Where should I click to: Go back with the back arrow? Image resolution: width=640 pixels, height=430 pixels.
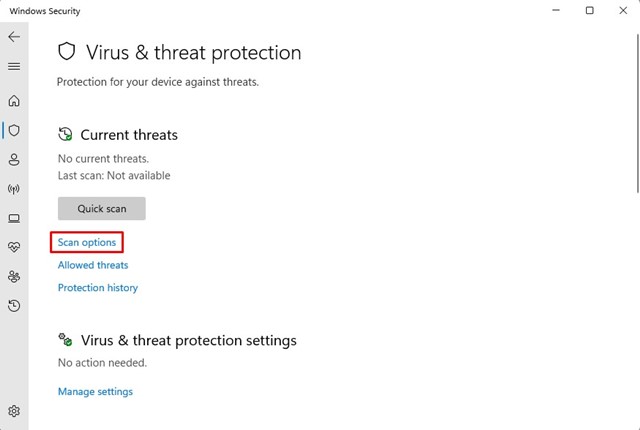(14, 37)
